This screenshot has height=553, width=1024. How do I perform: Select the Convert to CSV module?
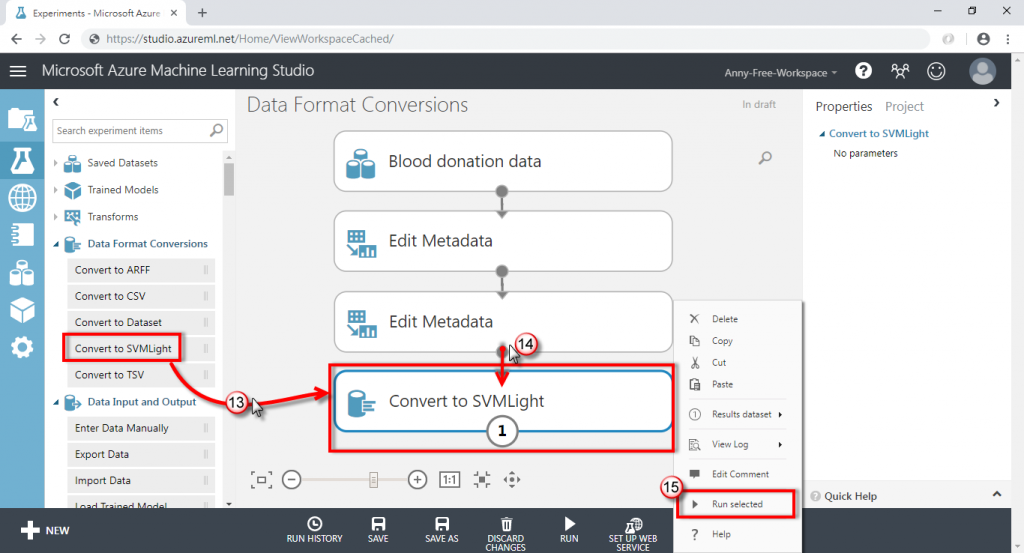point(140,296)
